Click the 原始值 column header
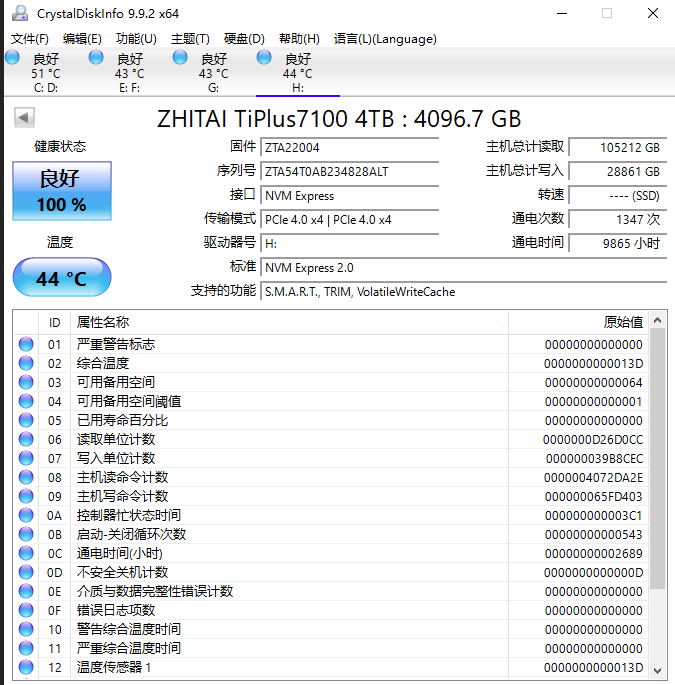 tap(578, 322)
